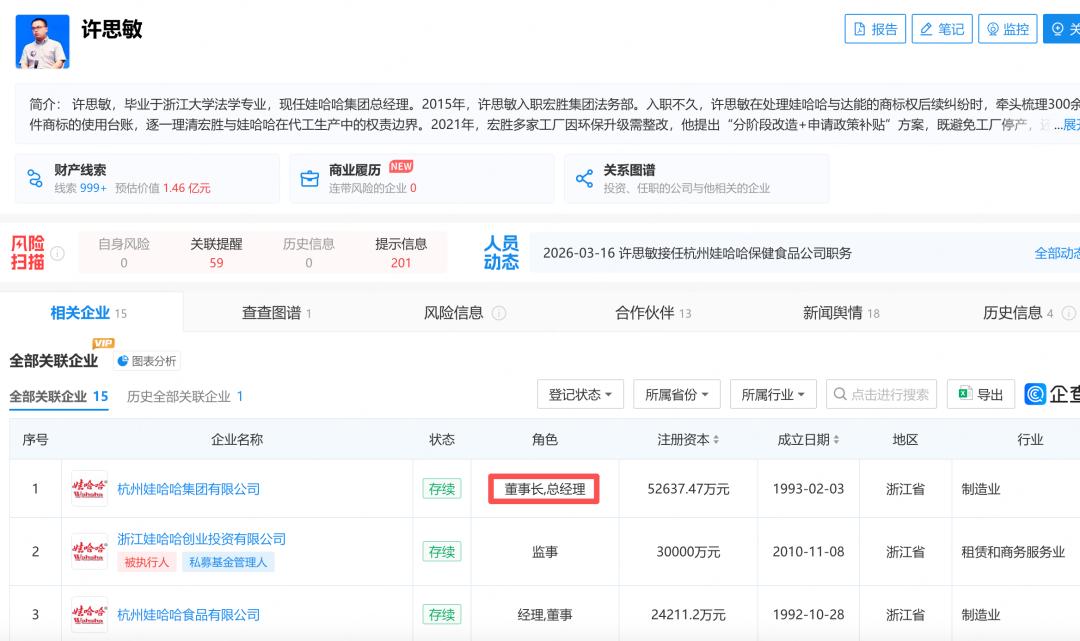Viewport: 1080px width, 641px height.
Task: Switch to the 新闻舆情 tab
Action: point(840,313)
